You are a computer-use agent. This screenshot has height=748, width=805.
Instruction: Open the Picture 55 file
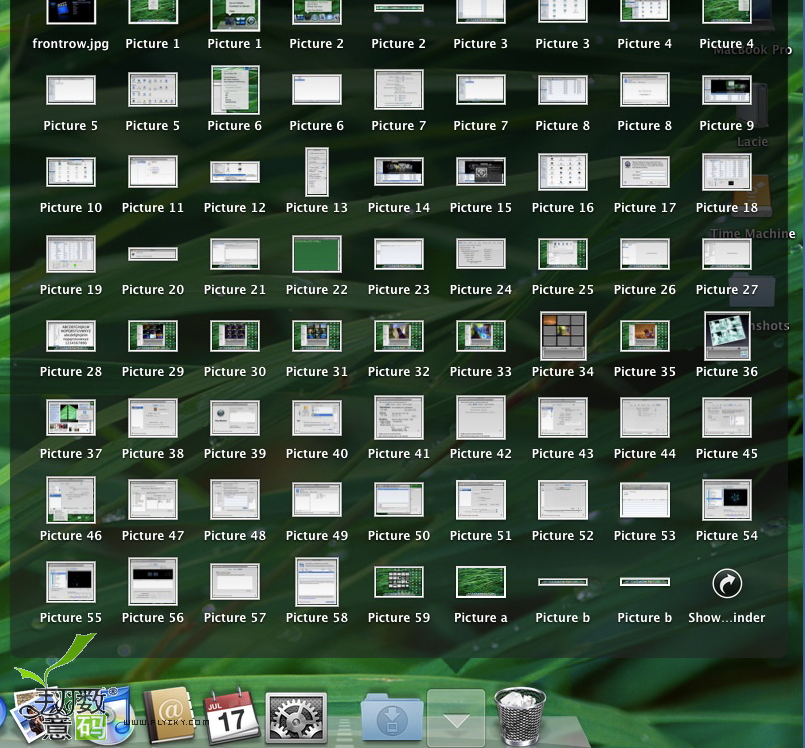71,582
